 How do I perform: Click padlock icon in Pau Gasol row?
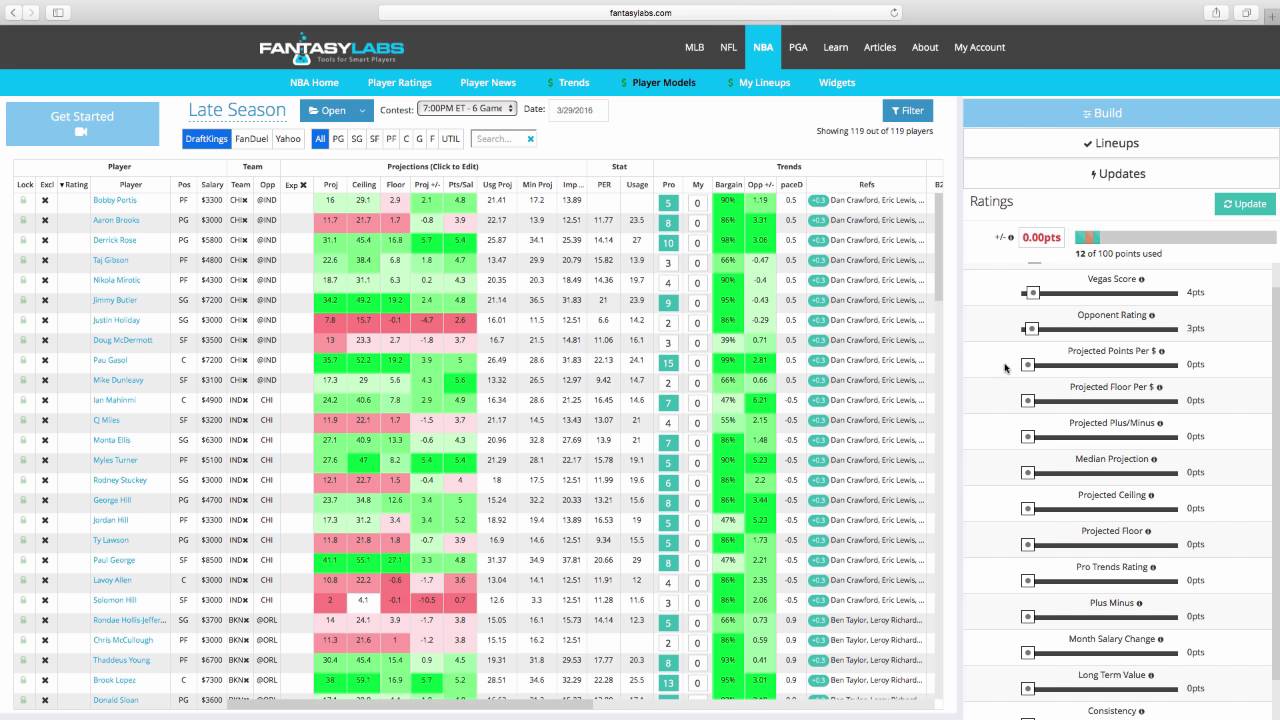(24, 360)
